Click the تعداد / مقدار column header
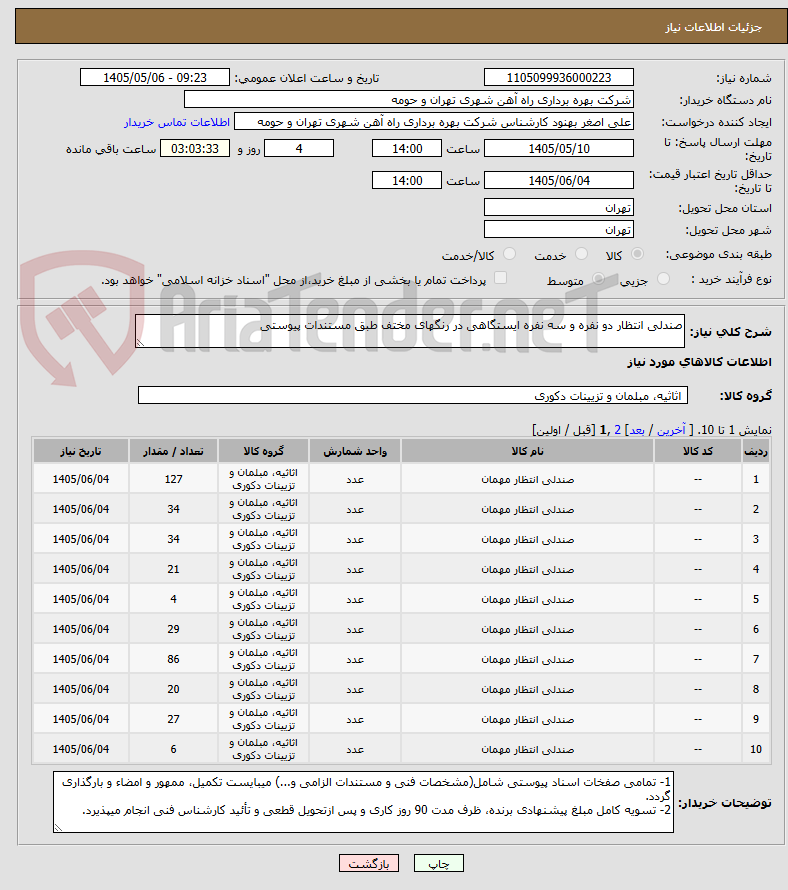 click(173, 451)
